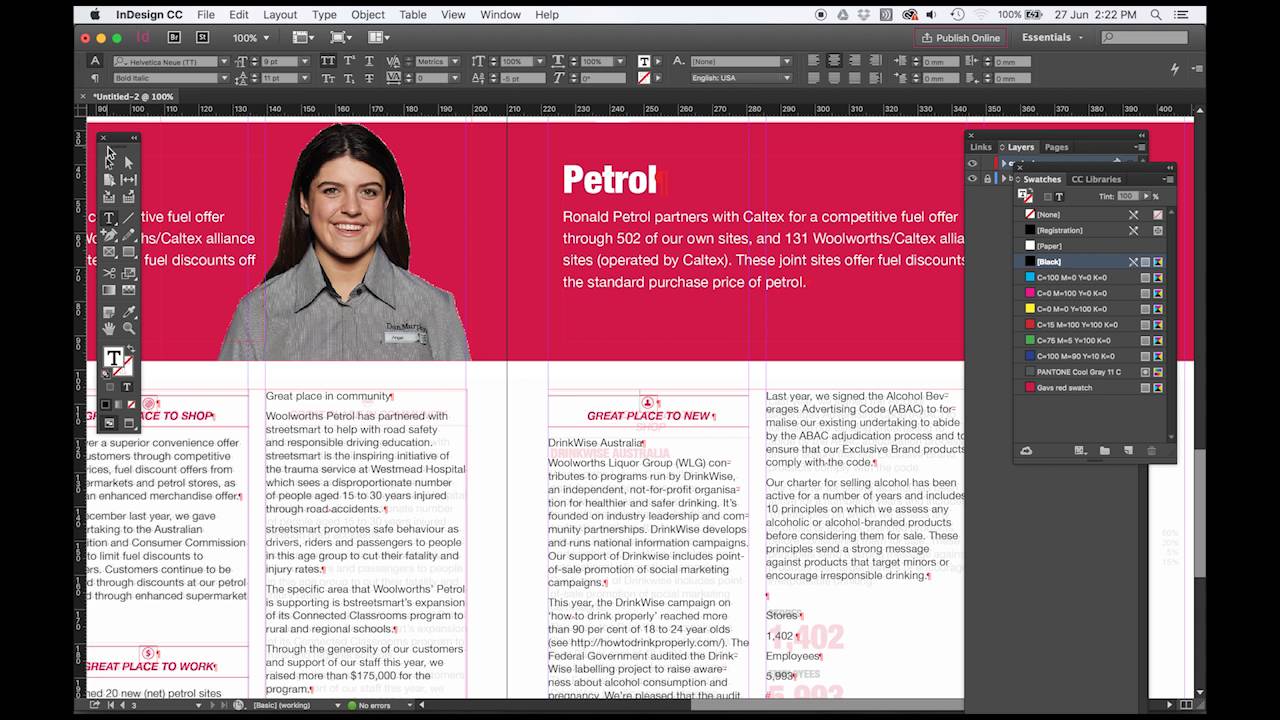Select the Gradient Feather tool
The height and width of the screenshot is (720, 1280).
128,290
